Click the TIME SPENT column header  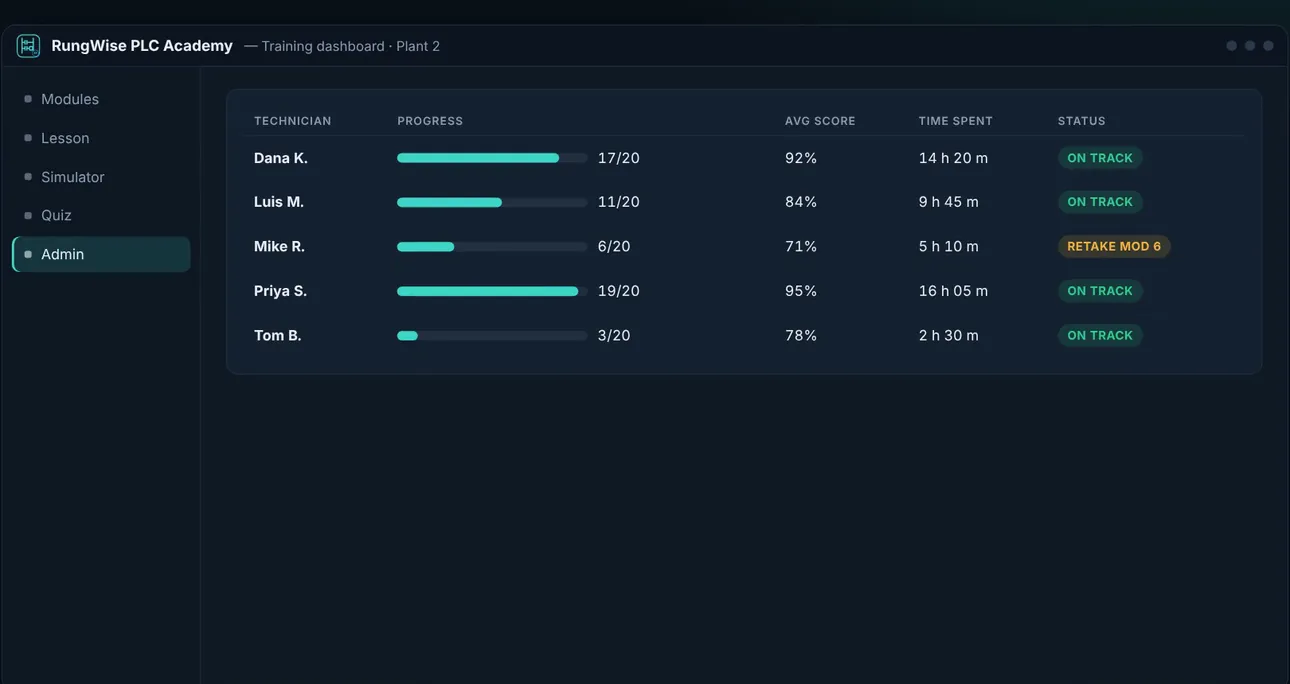(x=956, y=121)
